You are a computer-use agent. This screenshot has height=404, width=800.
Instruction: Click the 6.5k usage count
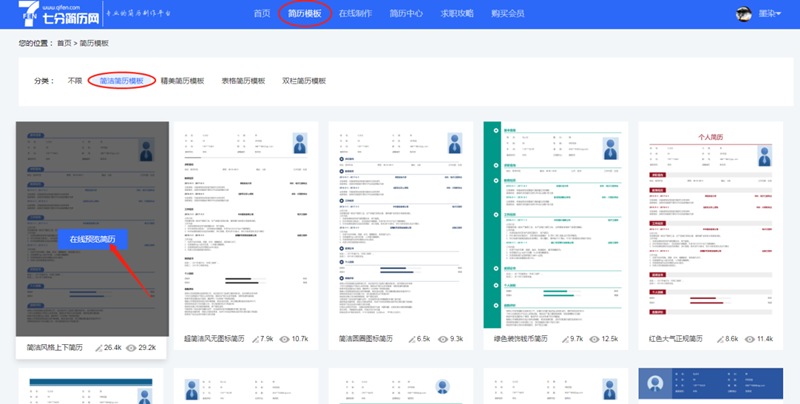tap(423, 339)
